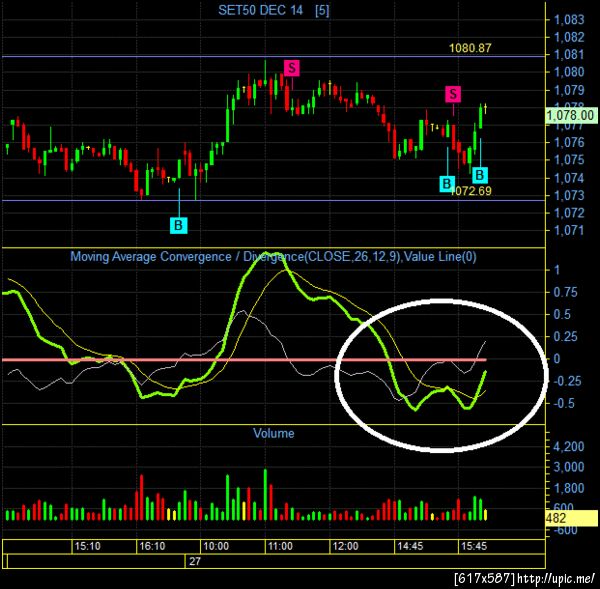Viewport: 600px width, 589px height.
Task: Click the 11:00 time axis label
Action: click(x=280, y=546)
